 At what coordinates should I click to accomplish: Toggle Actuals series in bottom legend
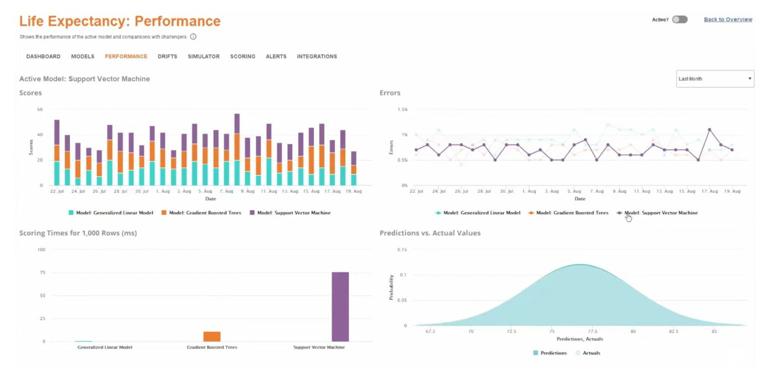point(587,353)
